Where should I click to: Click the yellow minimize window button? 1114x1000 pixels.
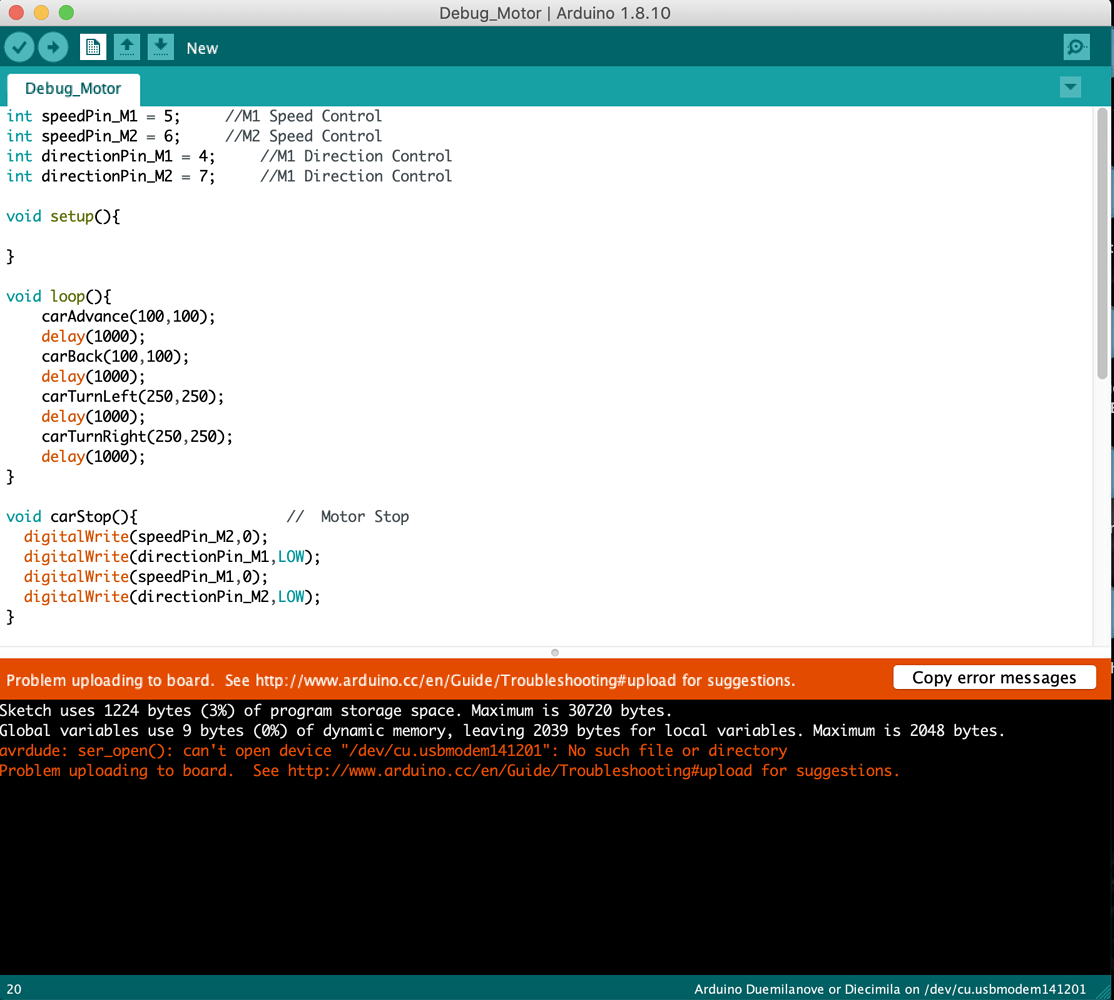click(41, 13)
